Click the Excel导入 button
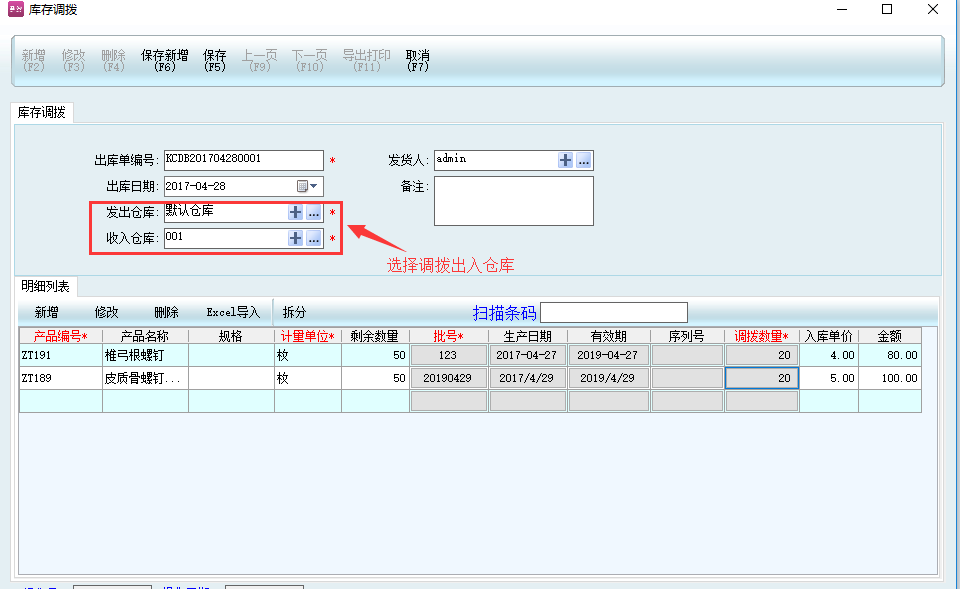Viewport: 960px width, 589px height. (x=233, y=312)
